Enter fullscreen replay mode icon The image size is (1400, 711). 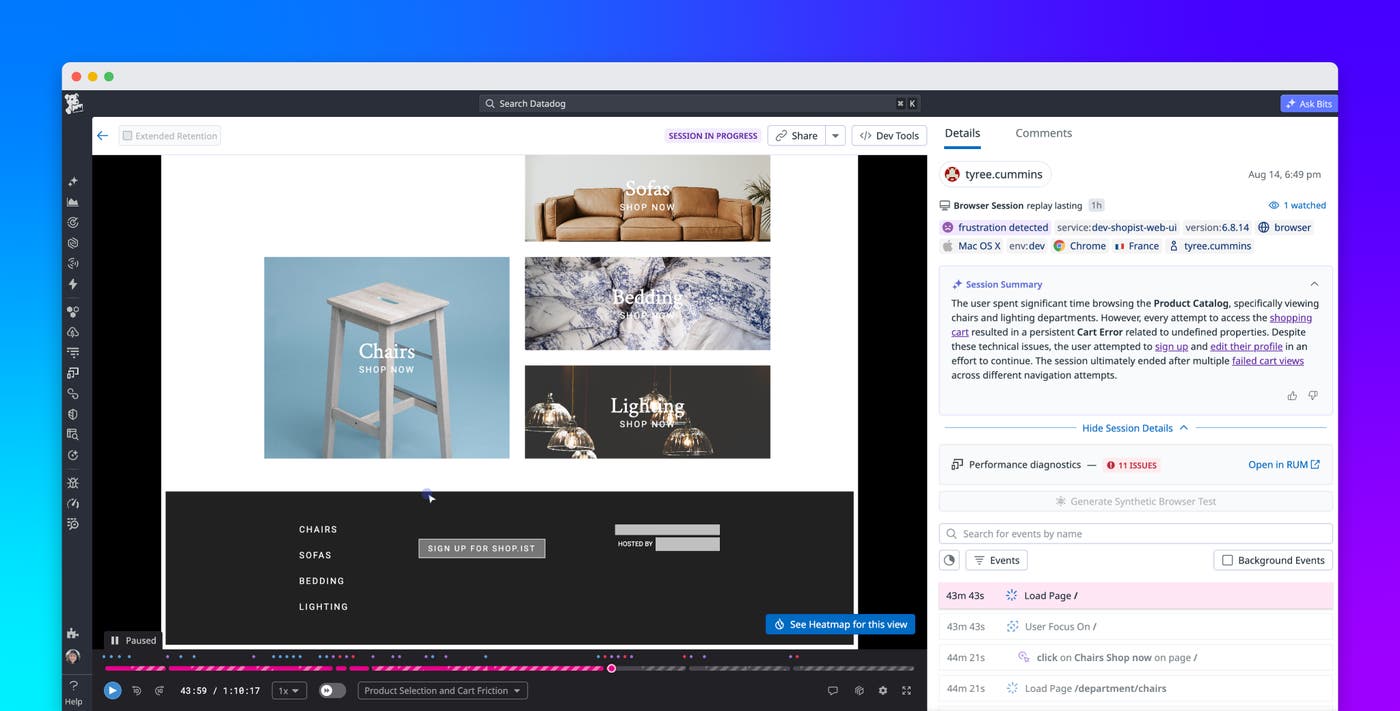coord(907,690)
